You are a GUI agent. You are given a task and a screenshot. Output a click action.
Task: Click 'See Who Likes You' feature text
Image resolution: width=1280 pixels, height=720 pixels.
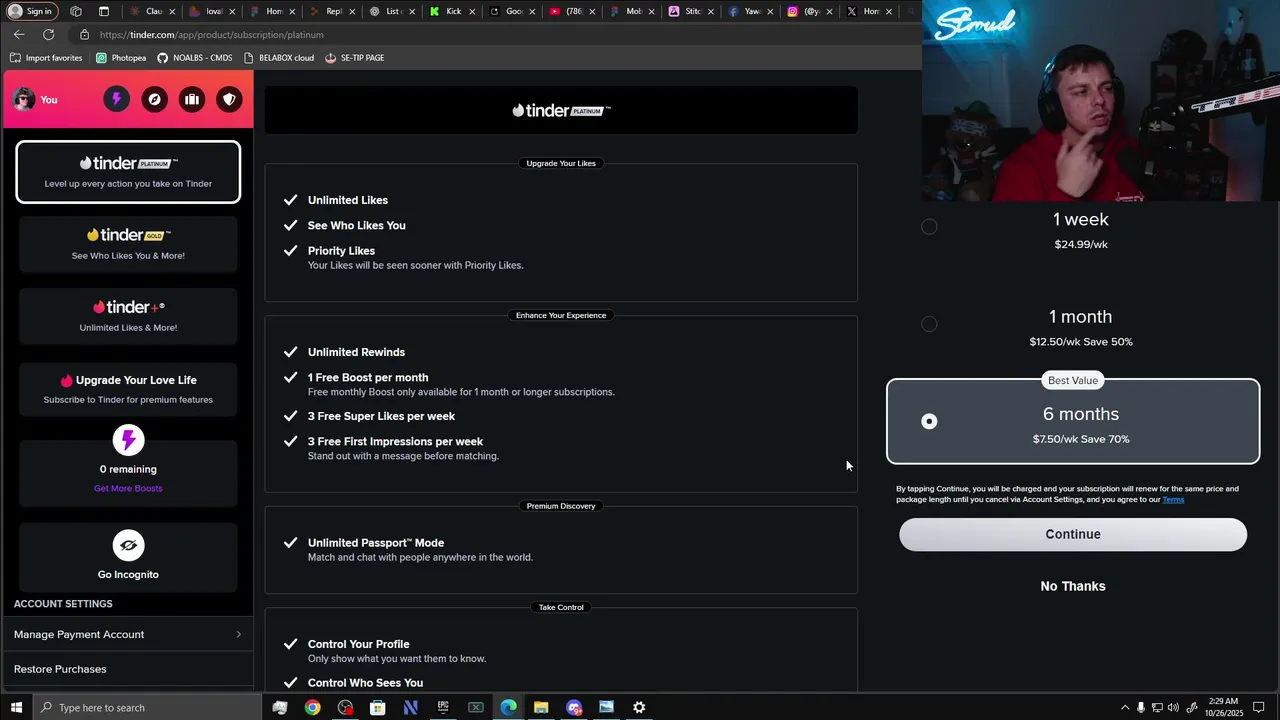pyautogui.click(x=357, y=225)
